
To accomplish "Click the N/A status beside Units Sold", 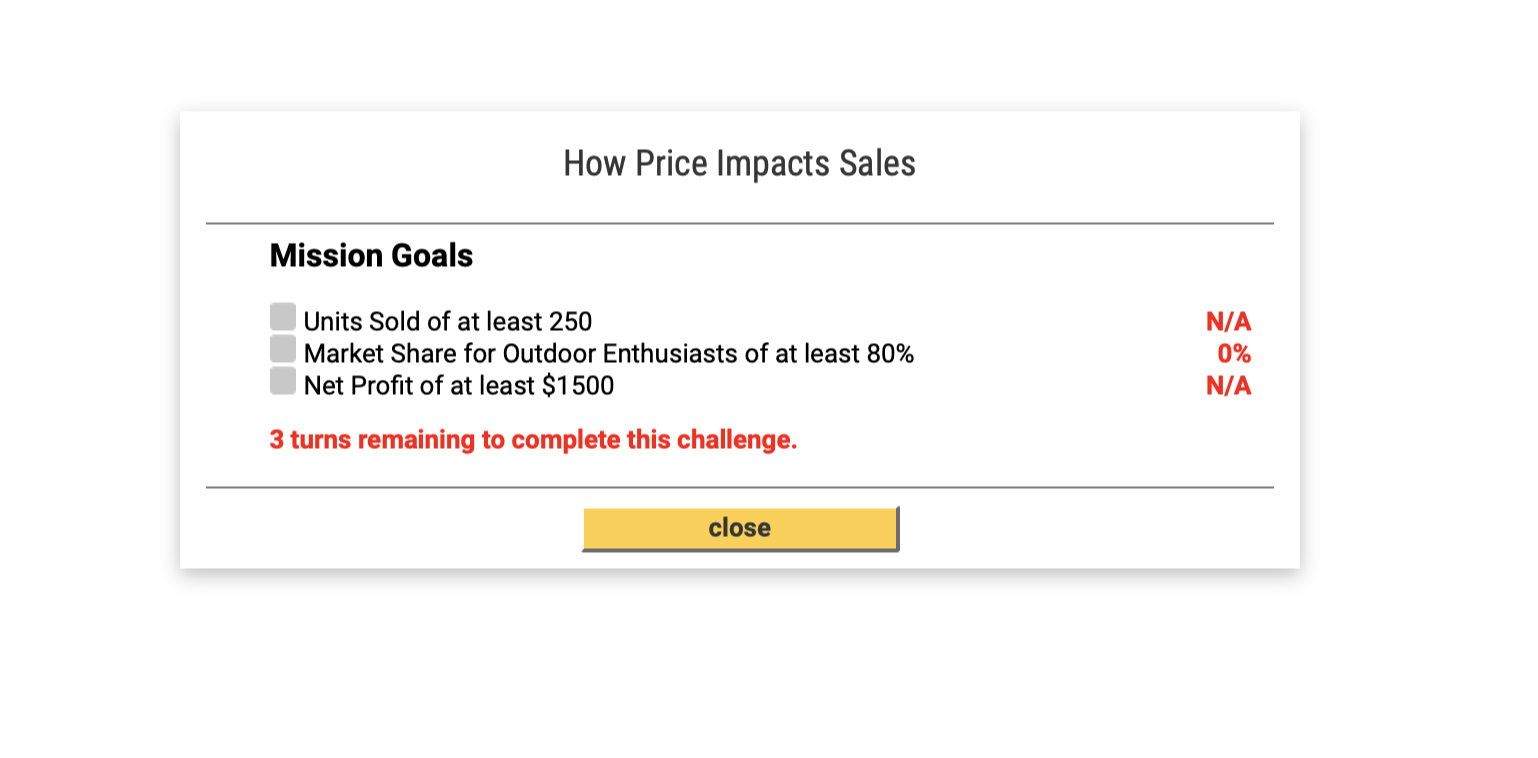I will 1229,321.
